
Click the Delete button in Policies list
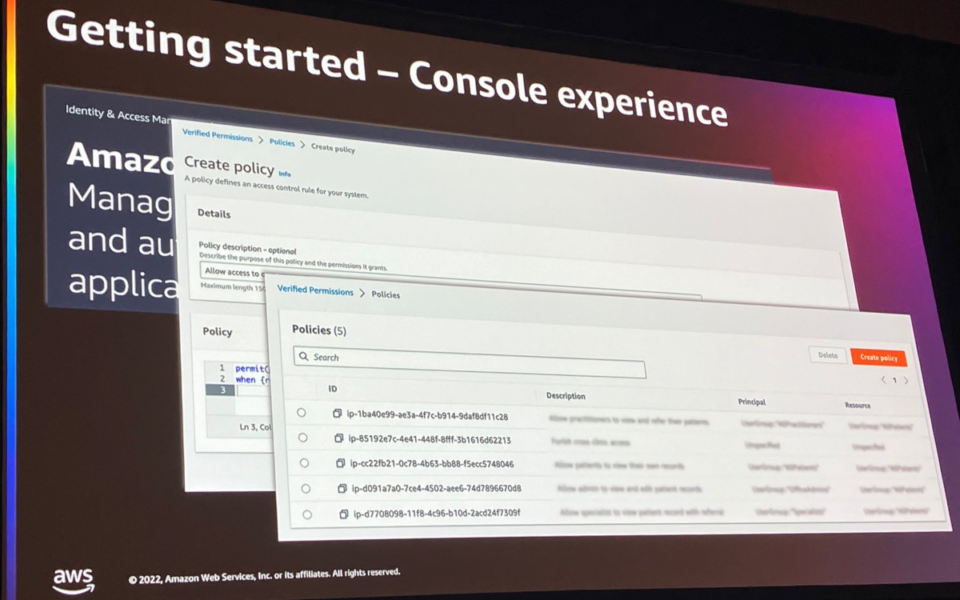(x=828, y=355)
